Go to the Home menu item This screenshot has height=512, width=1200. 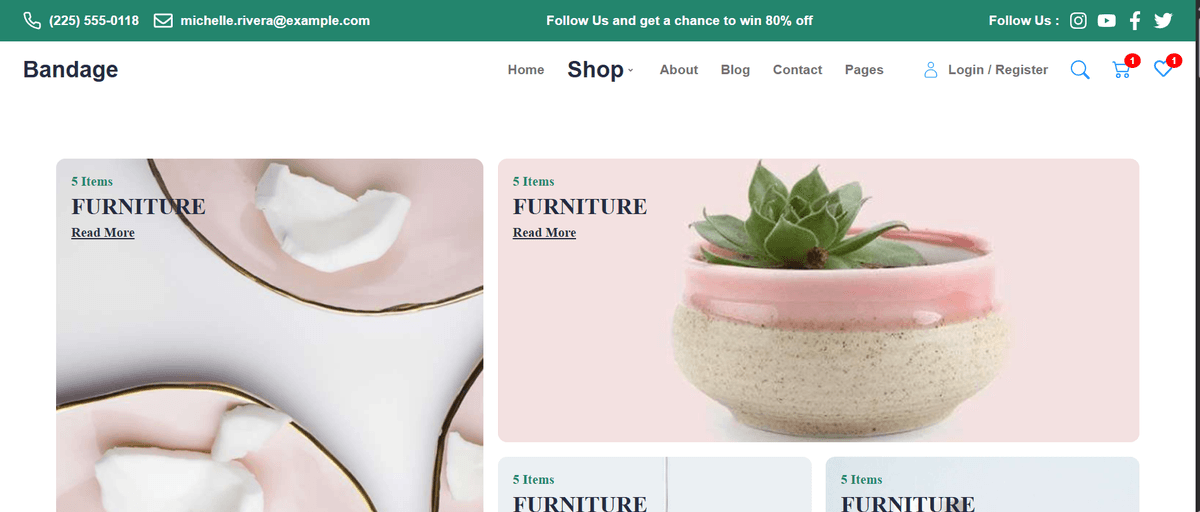pos(526,70)
